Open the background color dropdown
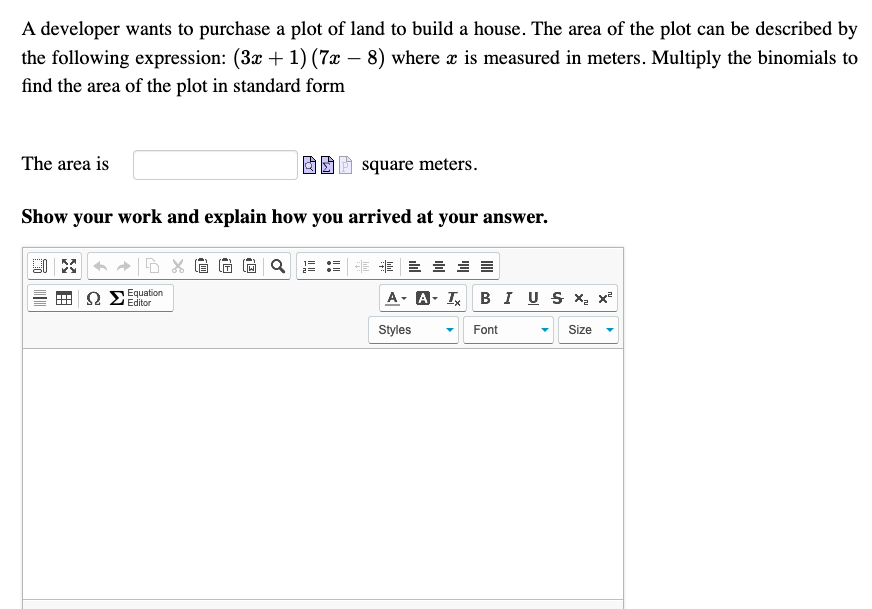 [427, 299]
